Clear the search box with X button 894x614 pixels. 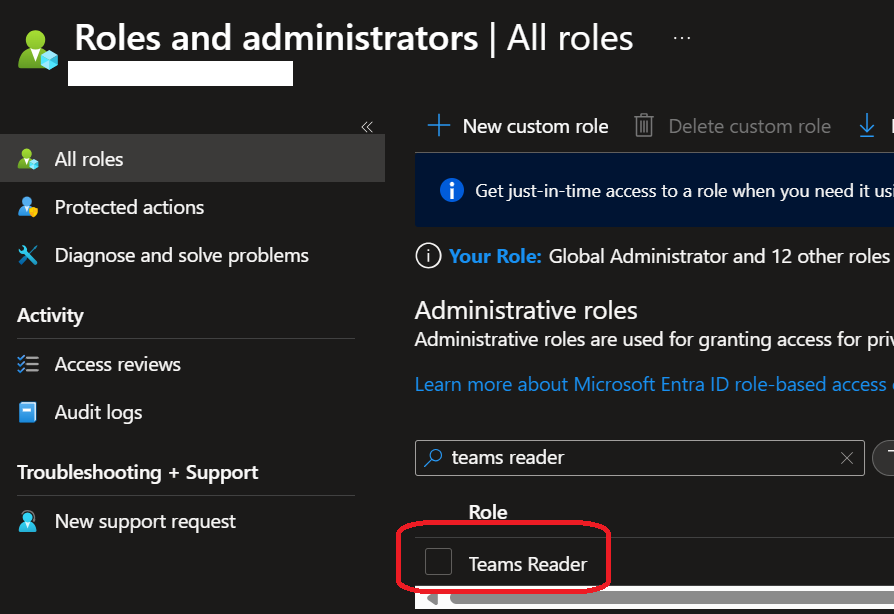[x=847, y=458]
